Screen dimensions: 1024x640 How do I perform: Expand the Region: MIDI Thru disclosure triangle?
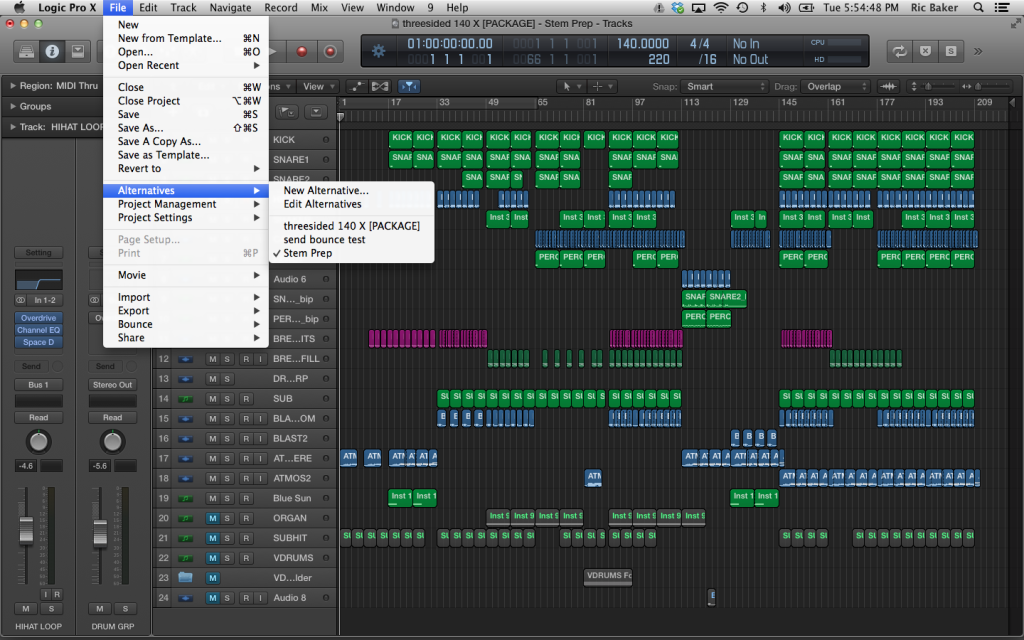coord(12,86)
